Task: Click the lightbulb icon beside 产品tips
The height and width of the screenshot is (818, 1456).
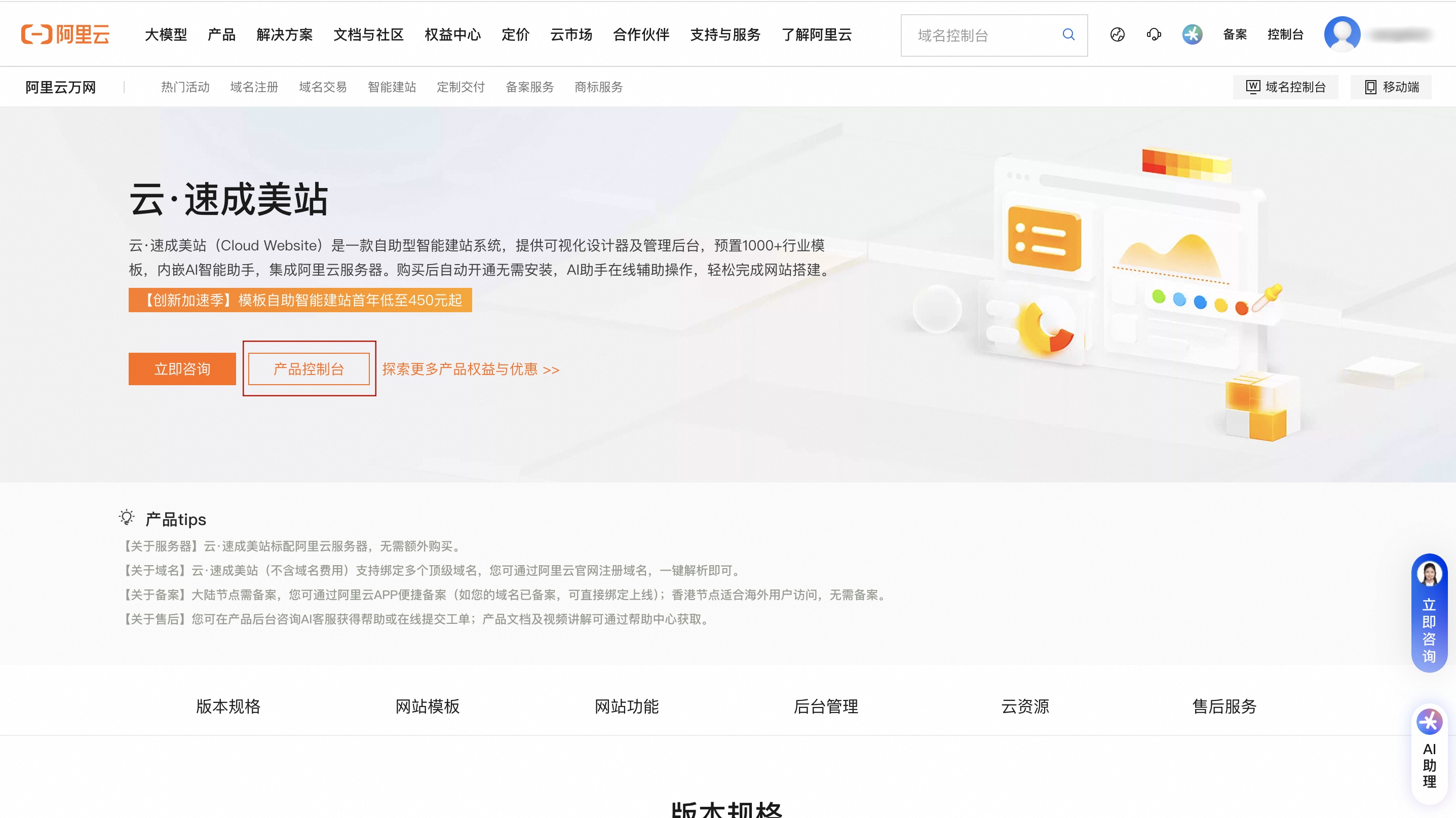Action: tap(127, 517)
